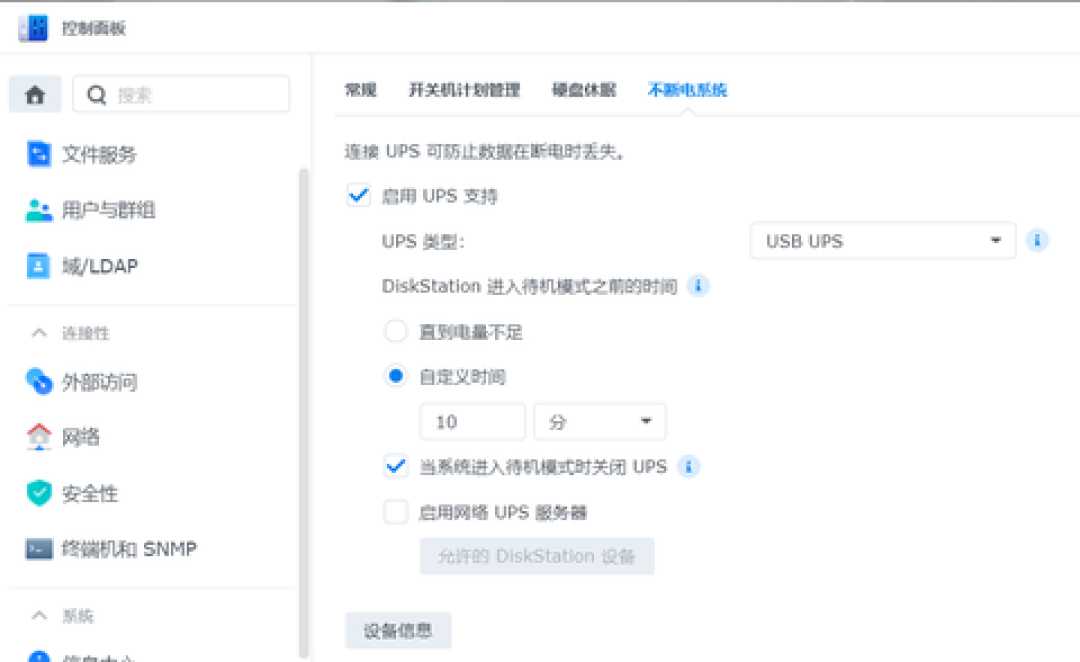
Task: Click the sidebar vertical scrollbar
Action: tap(304, 413)
